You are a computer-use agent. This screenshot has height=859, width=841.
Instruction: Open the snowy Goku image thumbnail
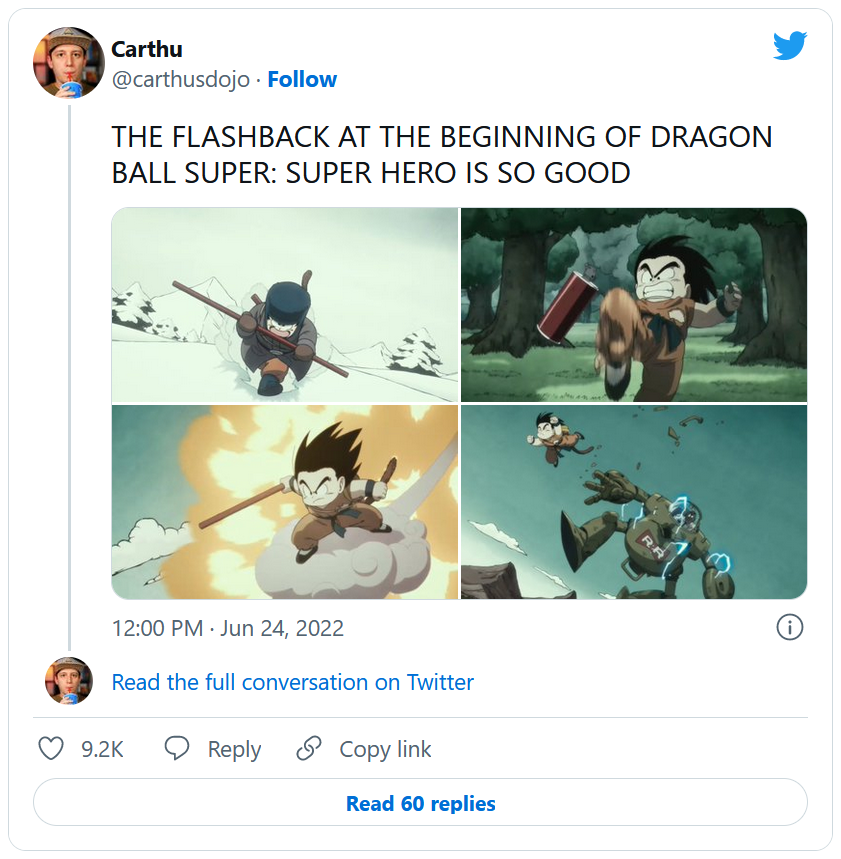pos(284,304)
